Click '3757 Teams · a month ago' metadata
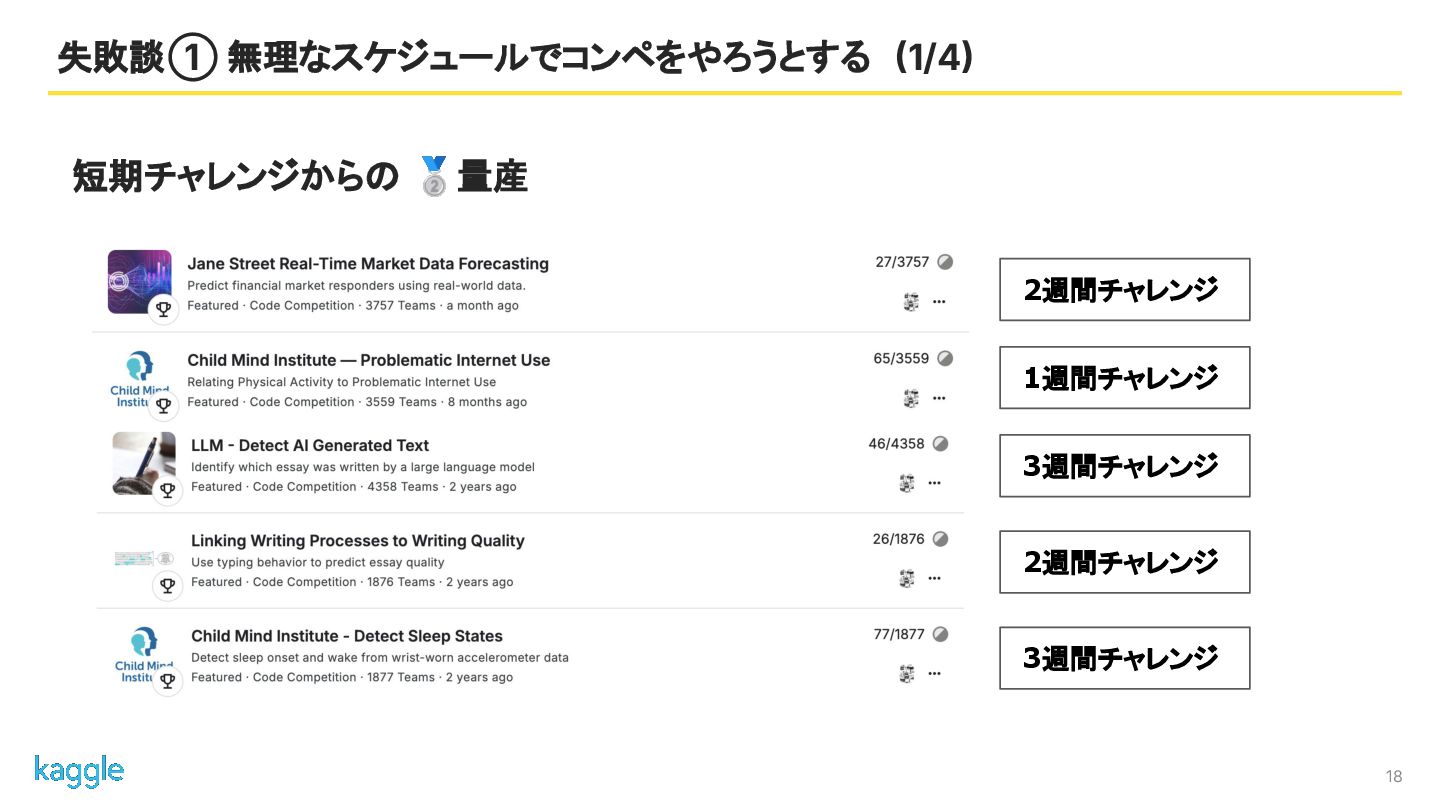1440x810 pixels. (443, 306)
